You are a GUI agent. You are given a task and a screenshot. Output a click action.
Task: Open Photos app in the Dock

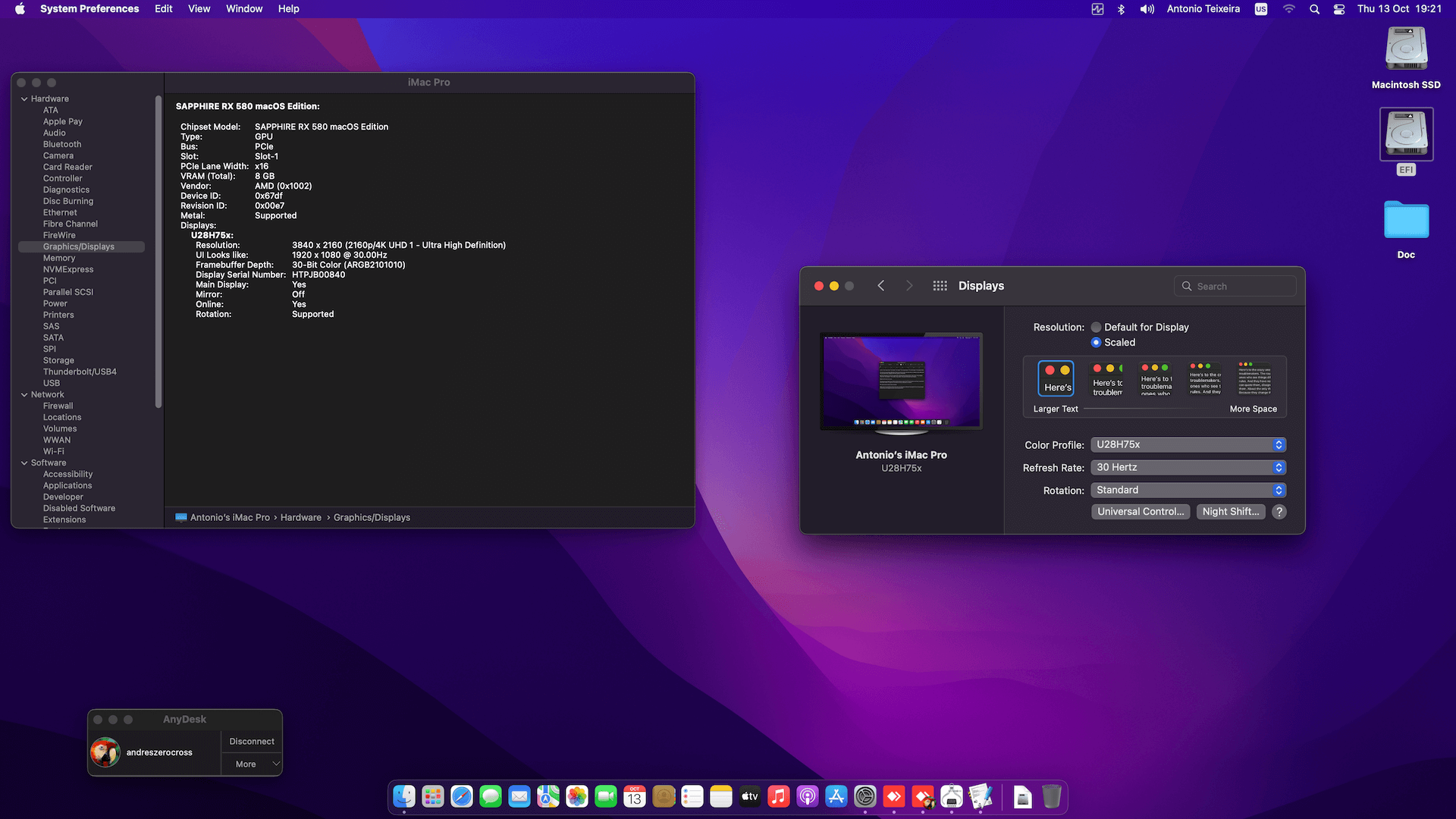point(577,796)
